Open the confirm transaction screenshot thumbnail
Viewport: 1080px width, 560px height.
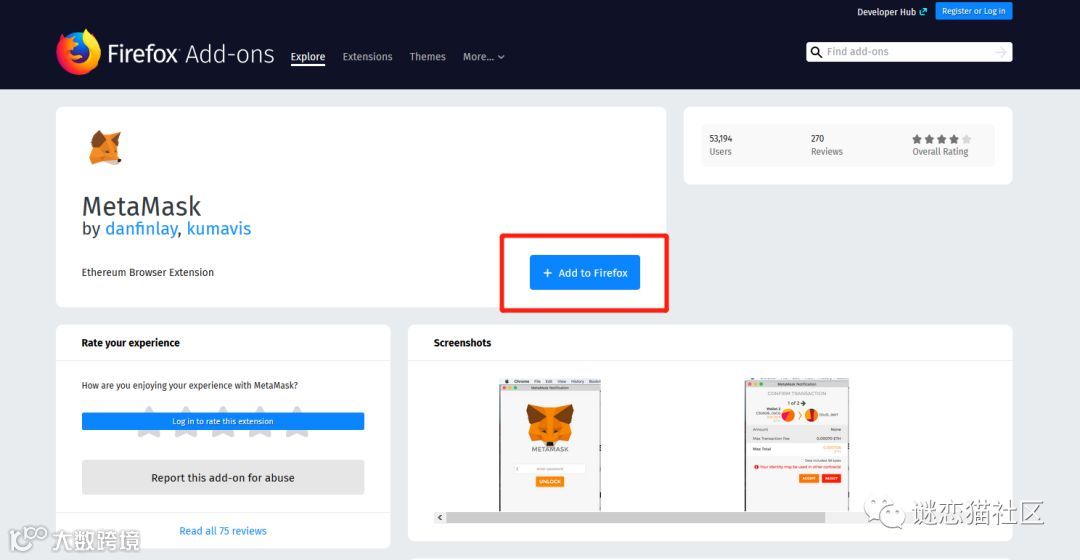(796, 445)
